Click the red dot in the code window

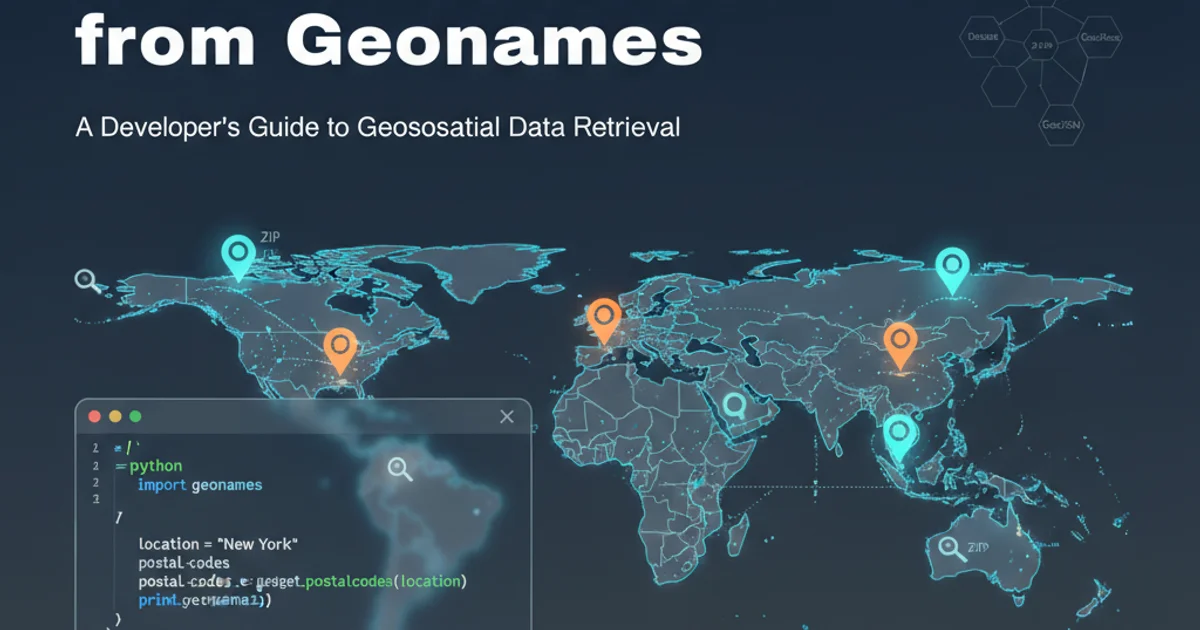pos(95,416)
